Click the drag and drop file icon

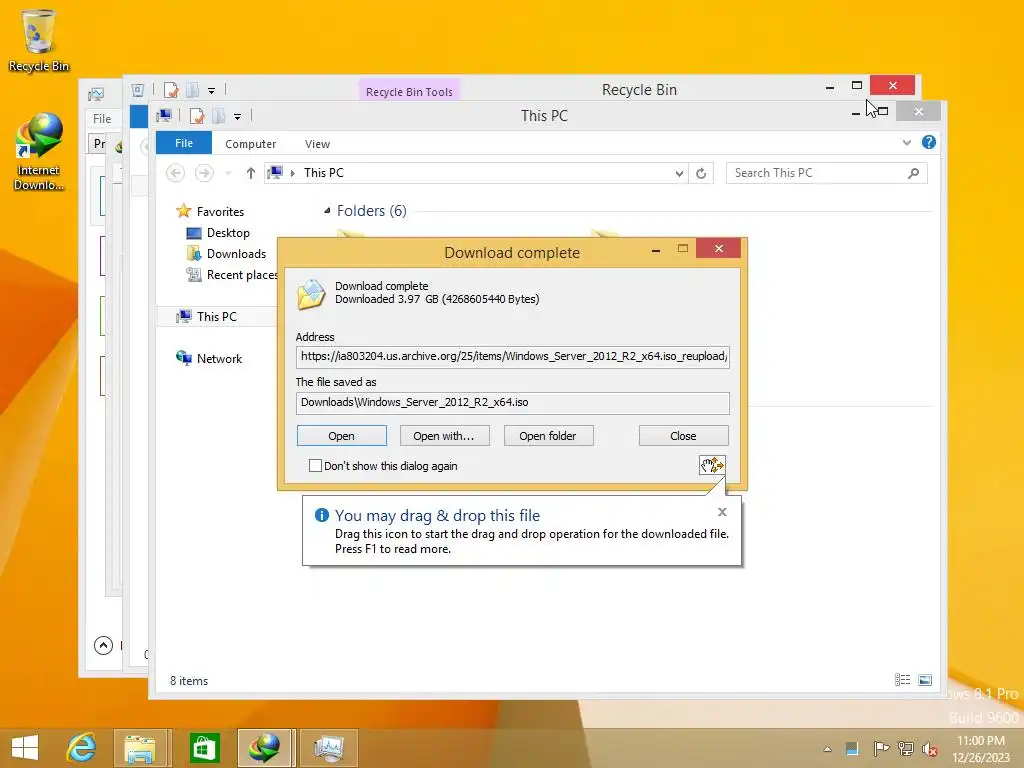712,465
